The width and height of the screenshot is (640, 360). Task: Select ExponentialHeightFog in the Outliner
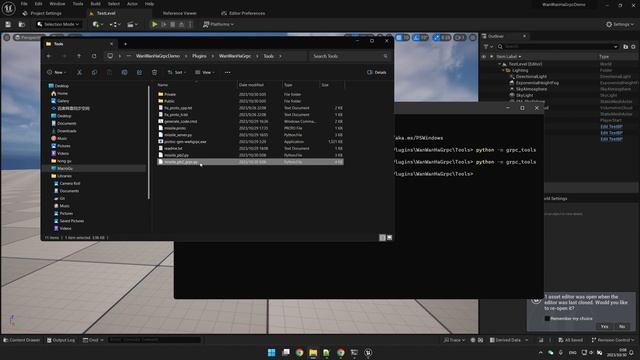point(537,83)
